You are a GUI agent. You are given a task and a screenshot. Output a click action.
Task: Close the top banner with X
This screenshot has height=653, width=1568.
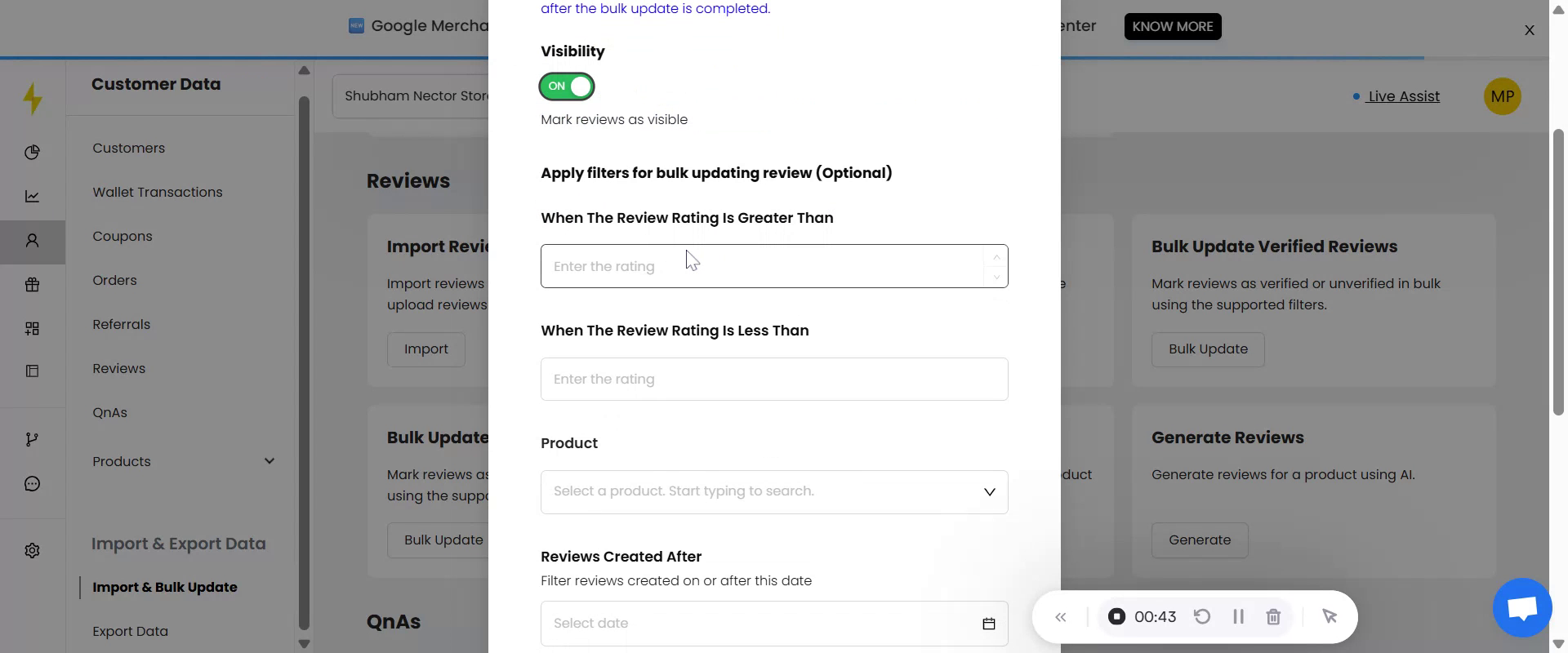point(1530,30)
